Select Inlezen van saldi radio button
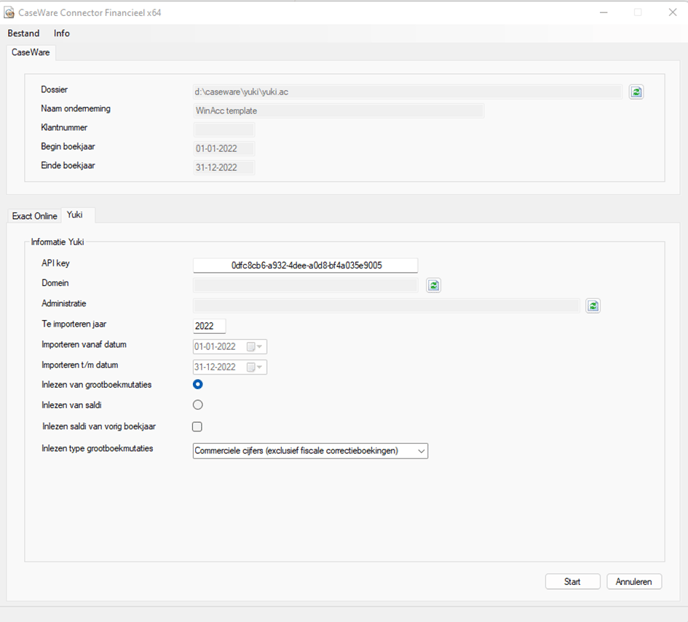Image resolution: width=688 pixels, height=622 pixels. [198, 404]
